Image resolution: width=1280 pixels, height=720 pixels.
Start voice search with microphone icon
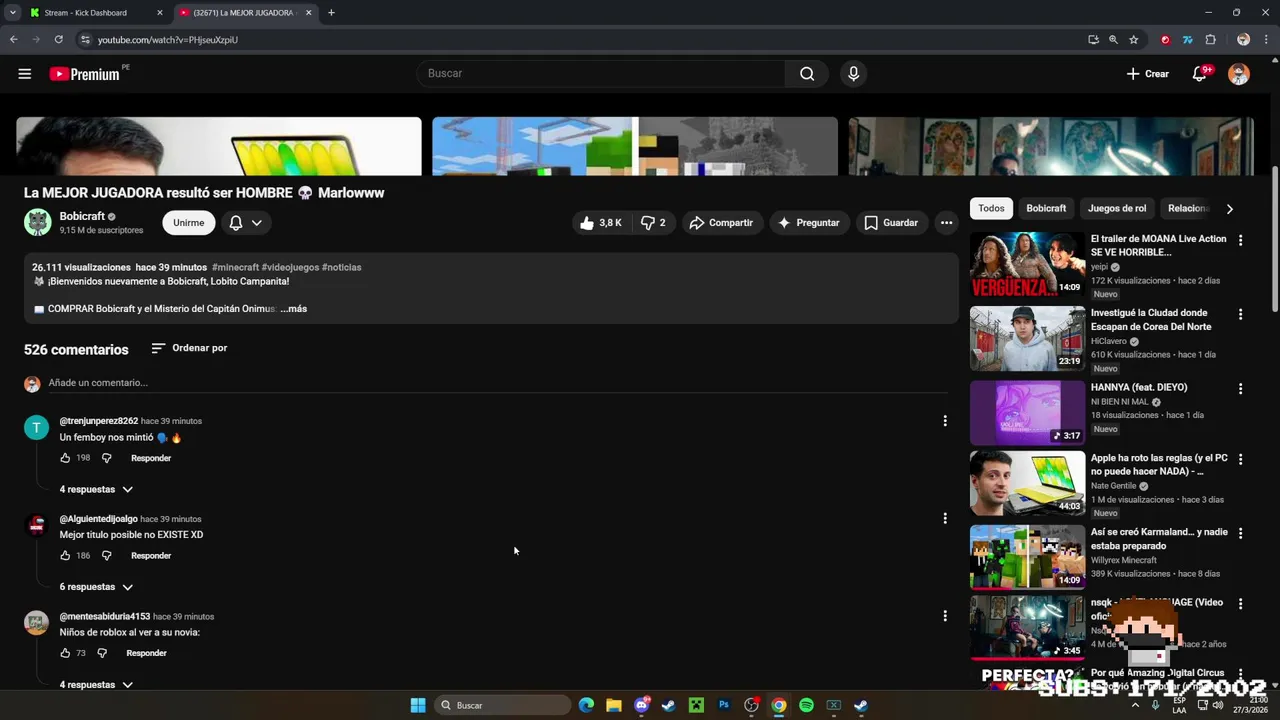click(x=853, y=74)
